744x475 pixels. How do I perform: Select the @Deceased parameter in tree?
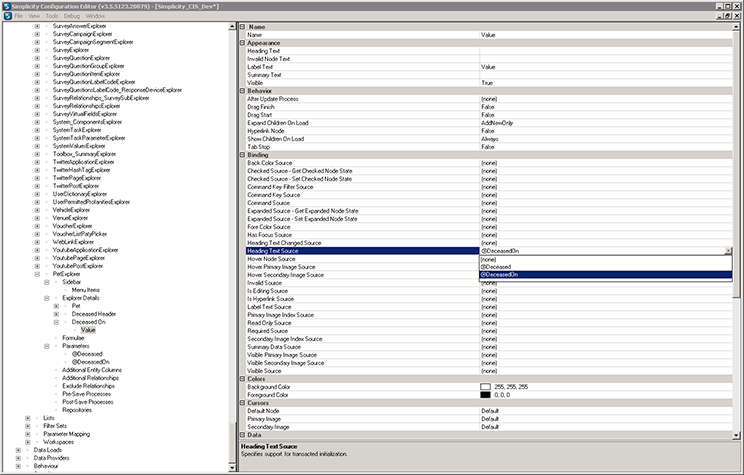pyautogui.click(x=87, y=354)
